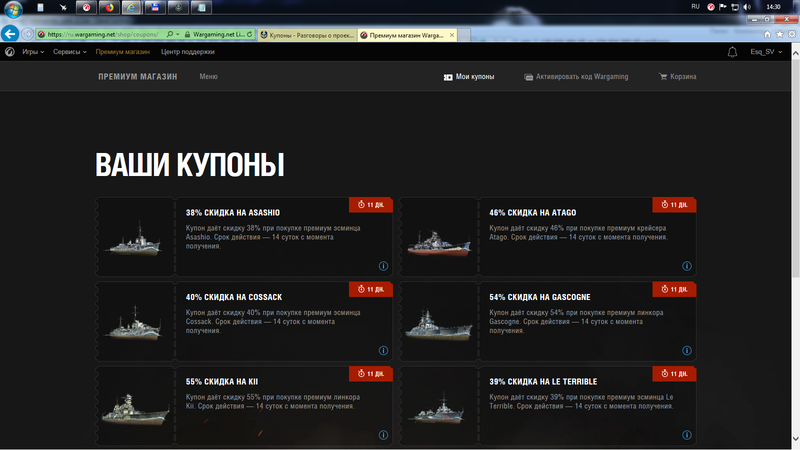Click the Atago ship thumbnail
800x450 pixels.
(438, 243)
